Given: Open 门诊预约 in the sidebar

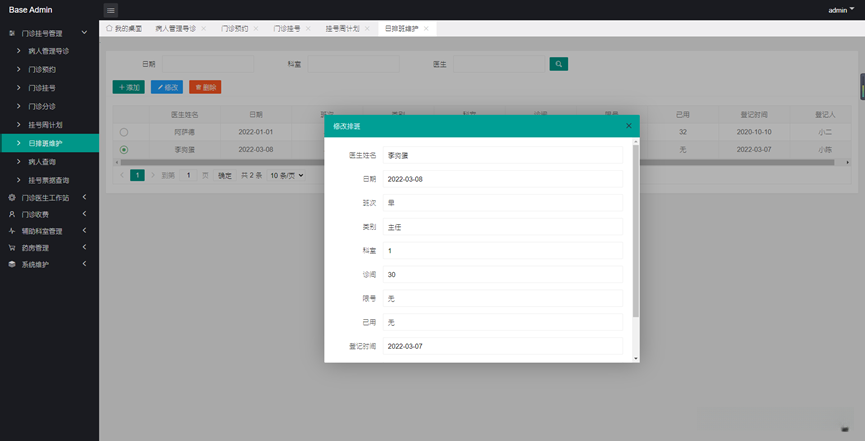Looking at the screenshot, I should [x=49, y=70].
